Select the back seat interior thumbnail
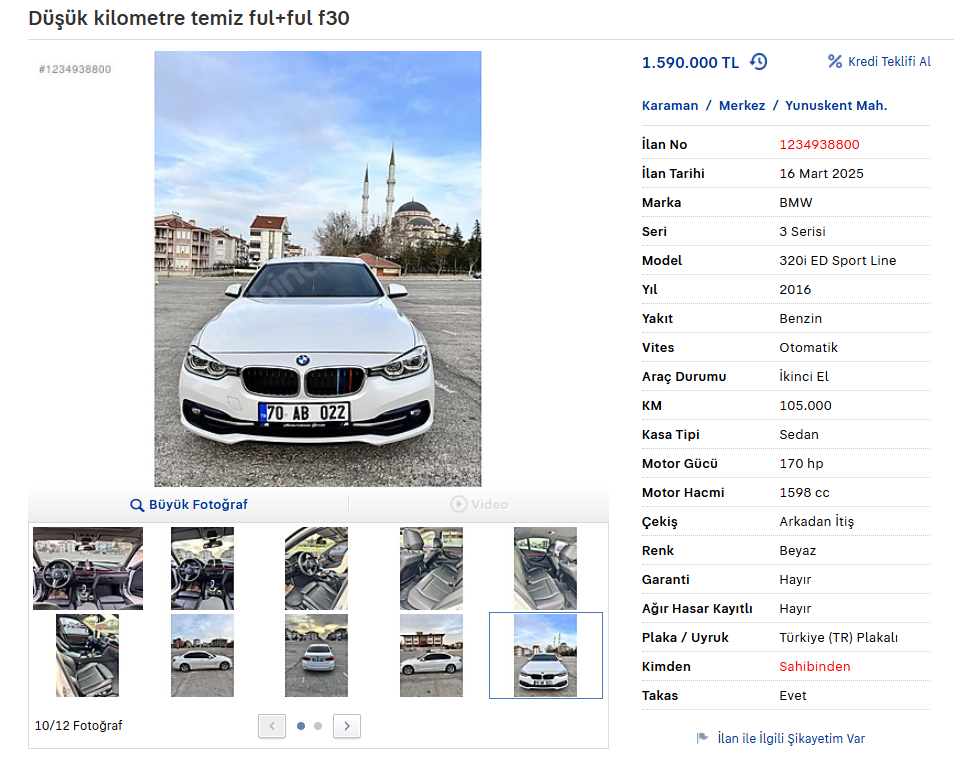954x759 pixels. point(545,568)
